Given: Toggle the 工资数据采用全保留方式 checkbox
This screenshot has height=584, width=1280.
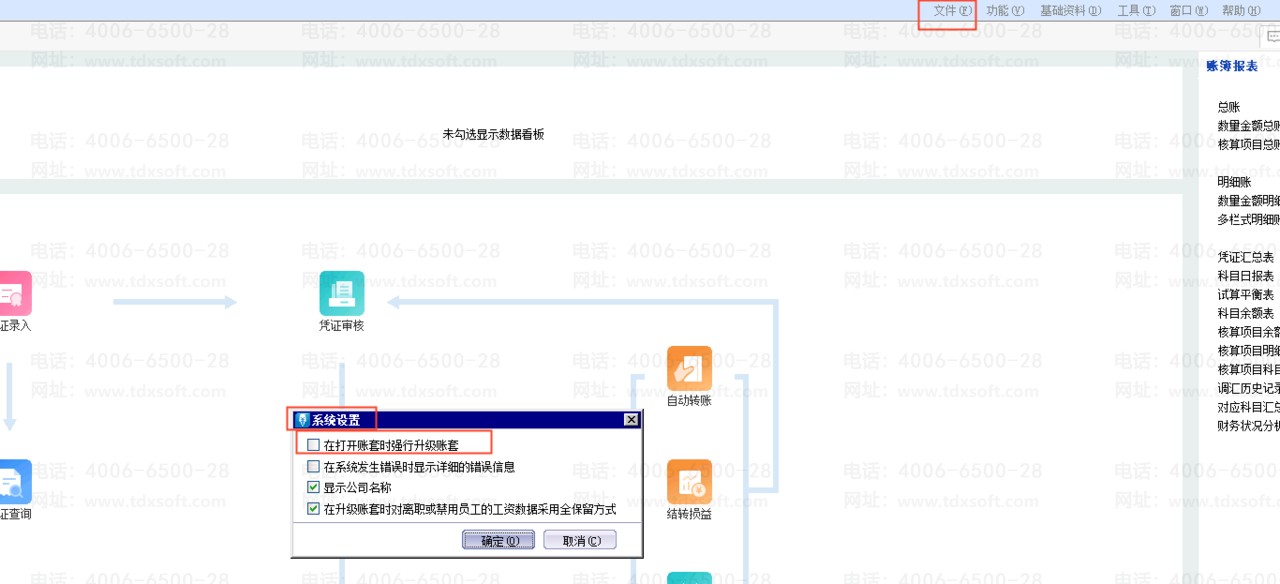Looking at the screenshot, I should [x=314, y=509].
